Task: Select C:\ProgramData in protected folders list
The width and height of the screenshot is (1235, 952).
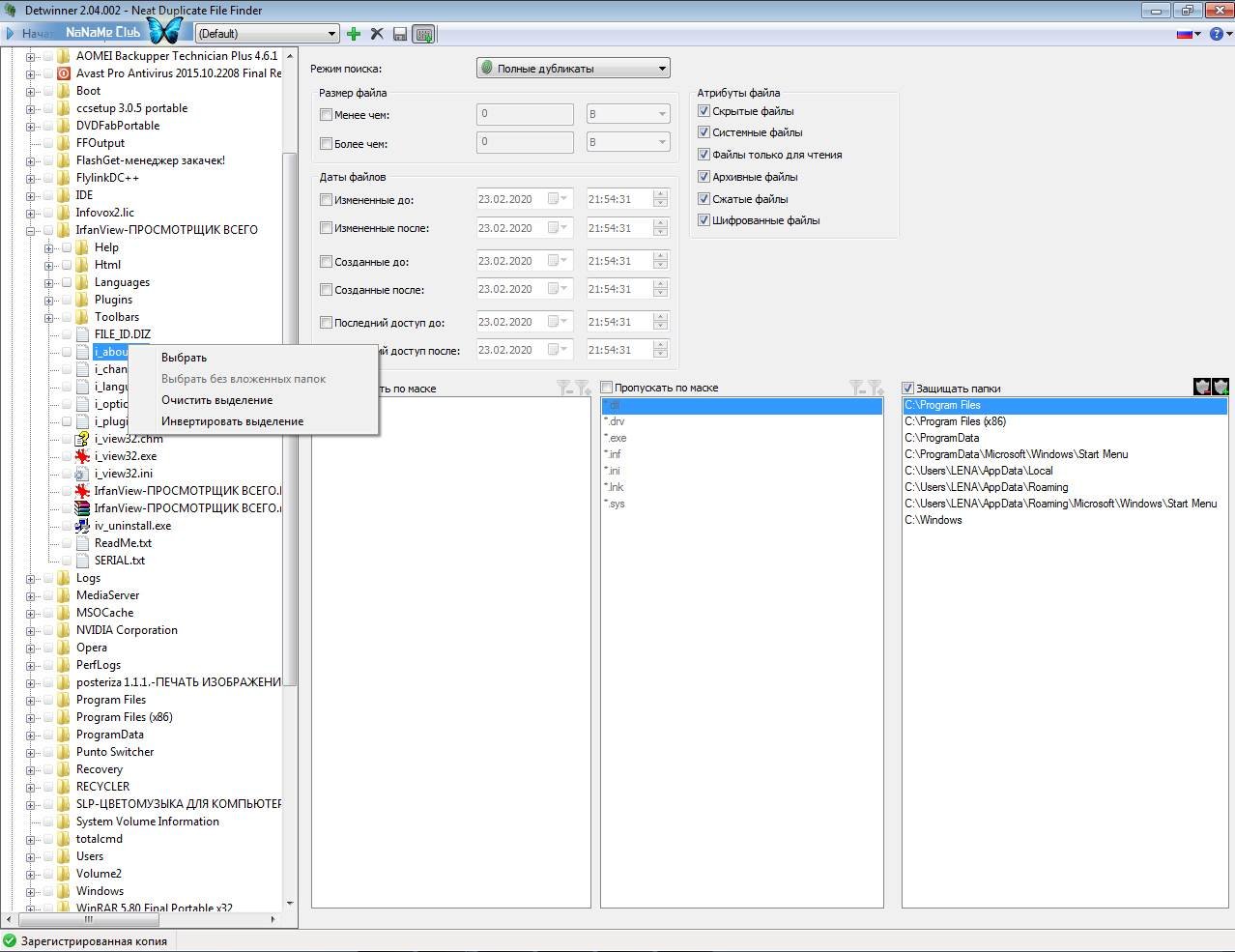Action: (942, 438)
